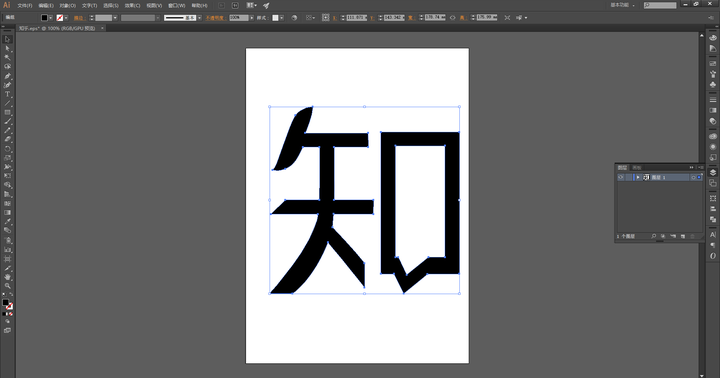Viewport: 720px width, 378px height.
Task: Open the arrange documents dropdown
Action: (x=251, y=6)
